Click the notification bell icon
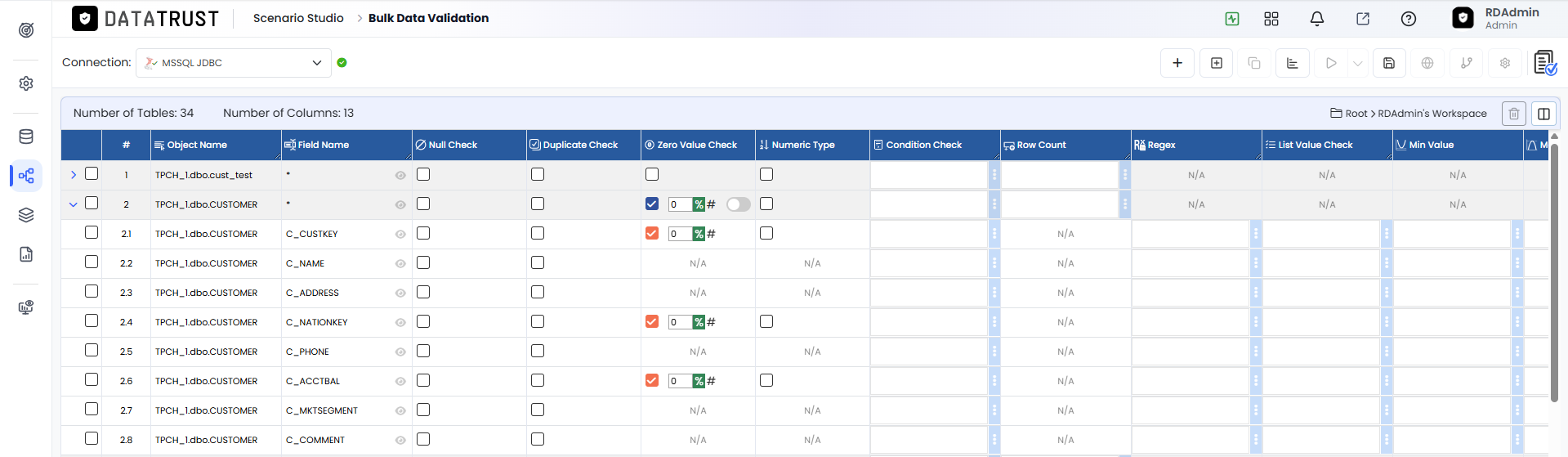Image resolution: width=1568 pixels, height=457 pixels. [x=1316, y=19]
